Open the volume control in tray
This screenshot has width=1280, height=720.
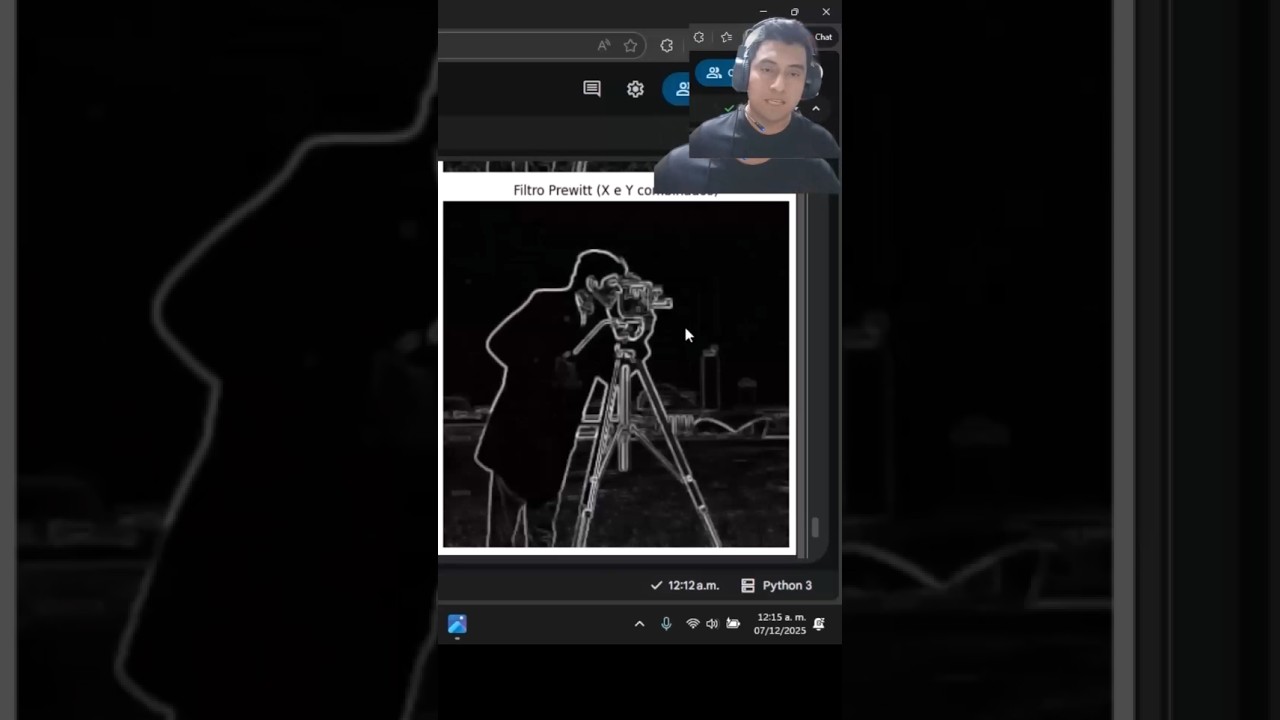pos(711,624)
